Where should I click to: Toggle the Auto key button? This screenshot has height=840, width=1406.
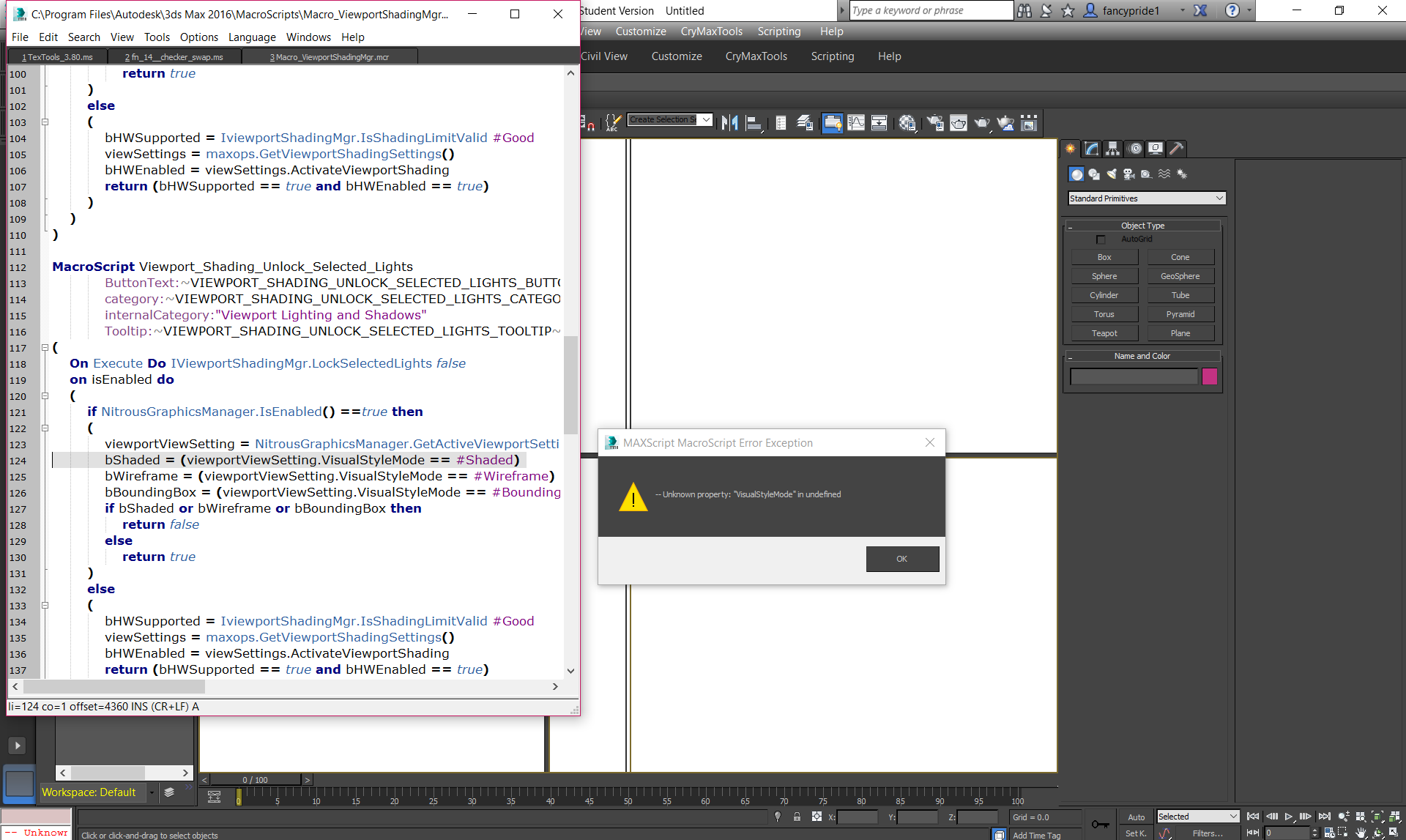pos(1137,817)
